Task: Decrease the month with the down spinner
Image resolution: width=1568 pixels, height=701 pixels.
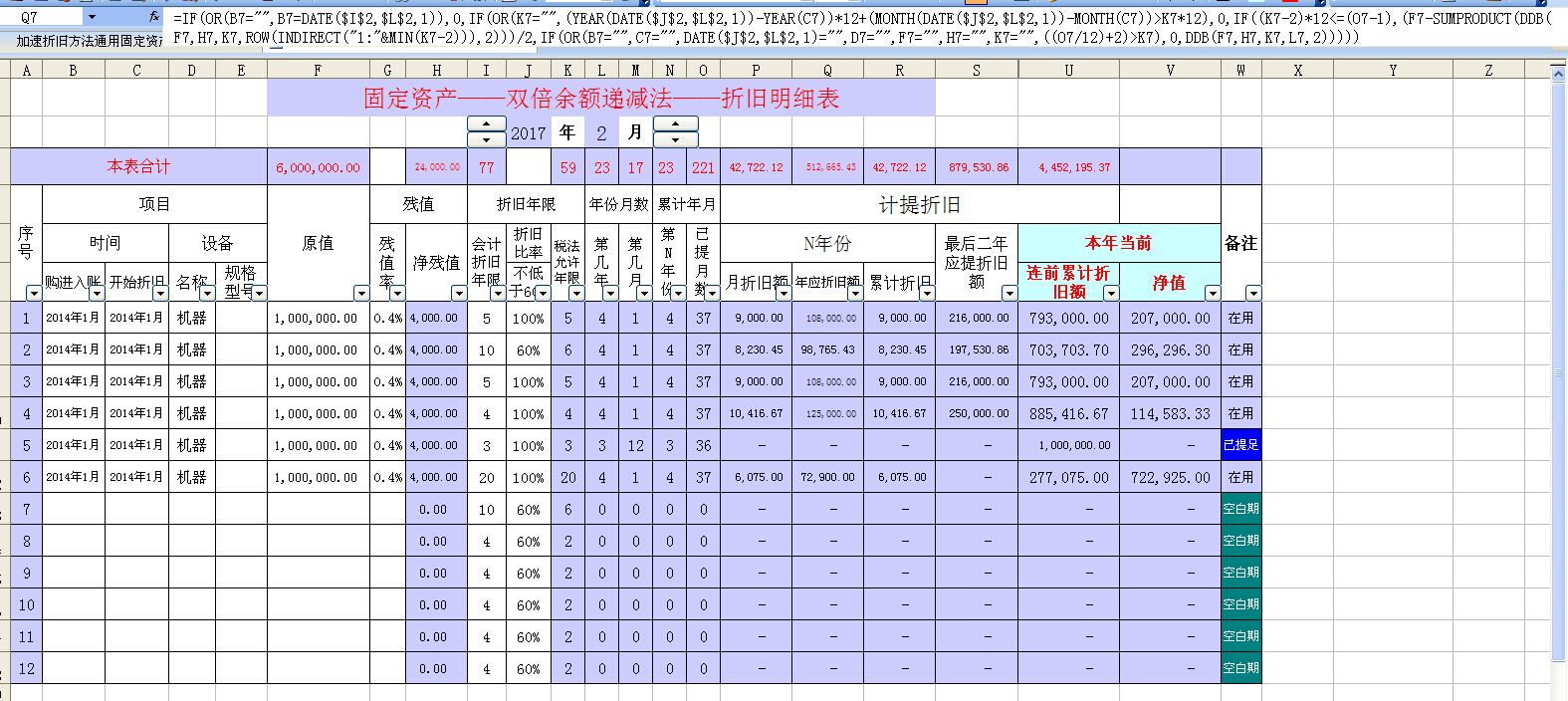Action: (675, 139)
